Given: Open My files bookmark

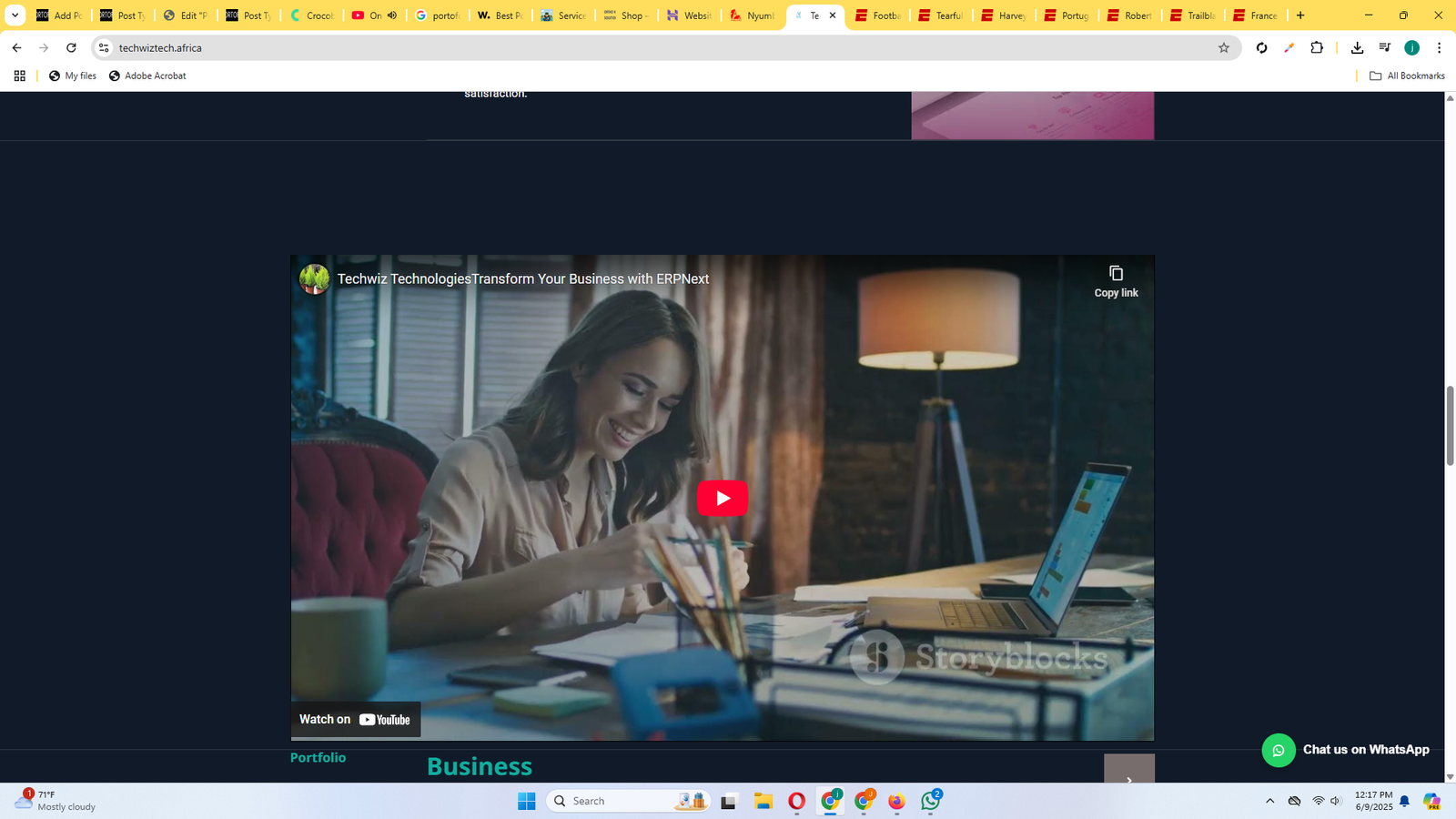Looking at the screenshot, I should click(73, 76).
